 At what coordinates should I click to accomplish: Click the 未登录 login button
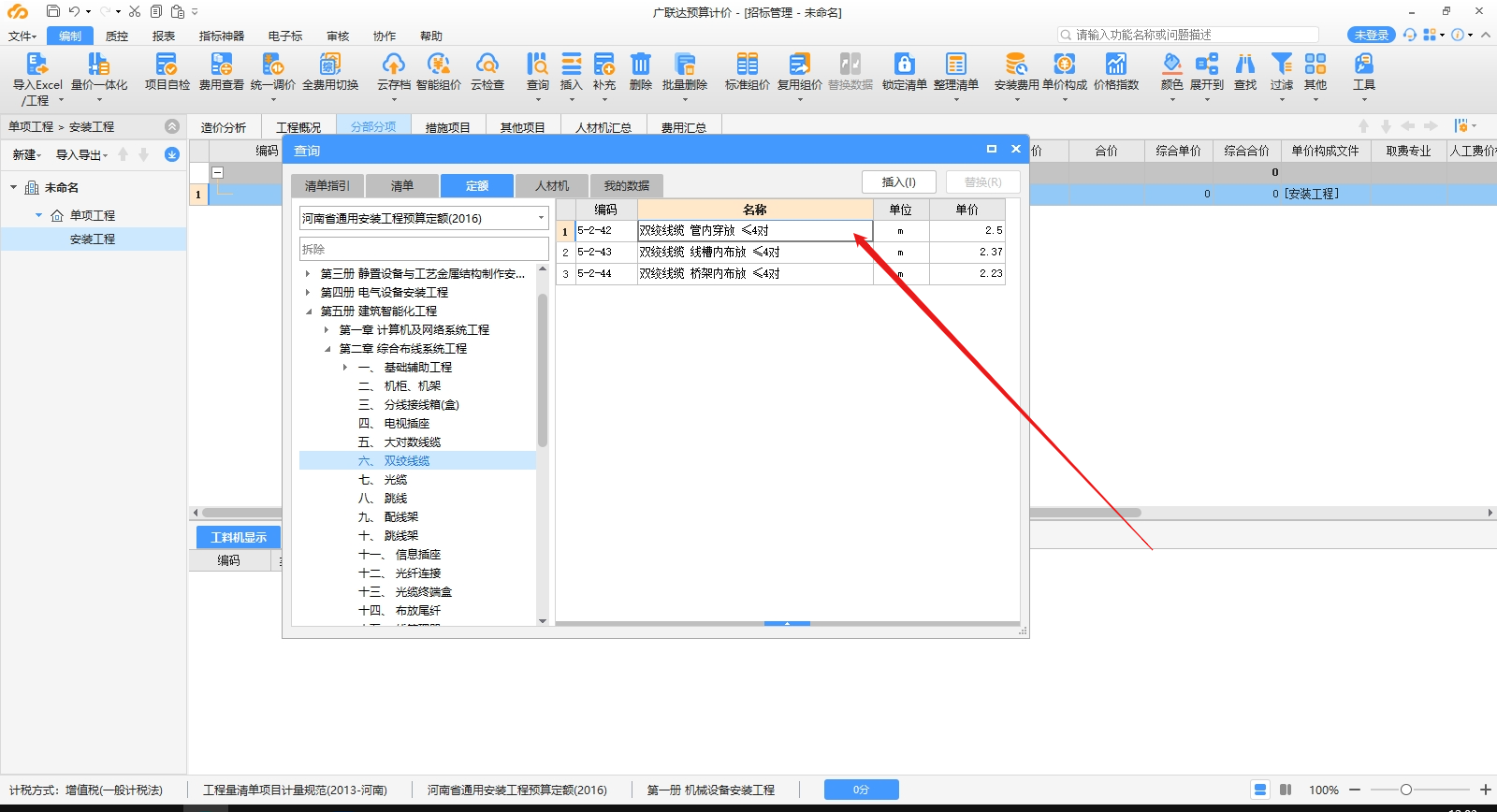click(x=1372, y=35)
